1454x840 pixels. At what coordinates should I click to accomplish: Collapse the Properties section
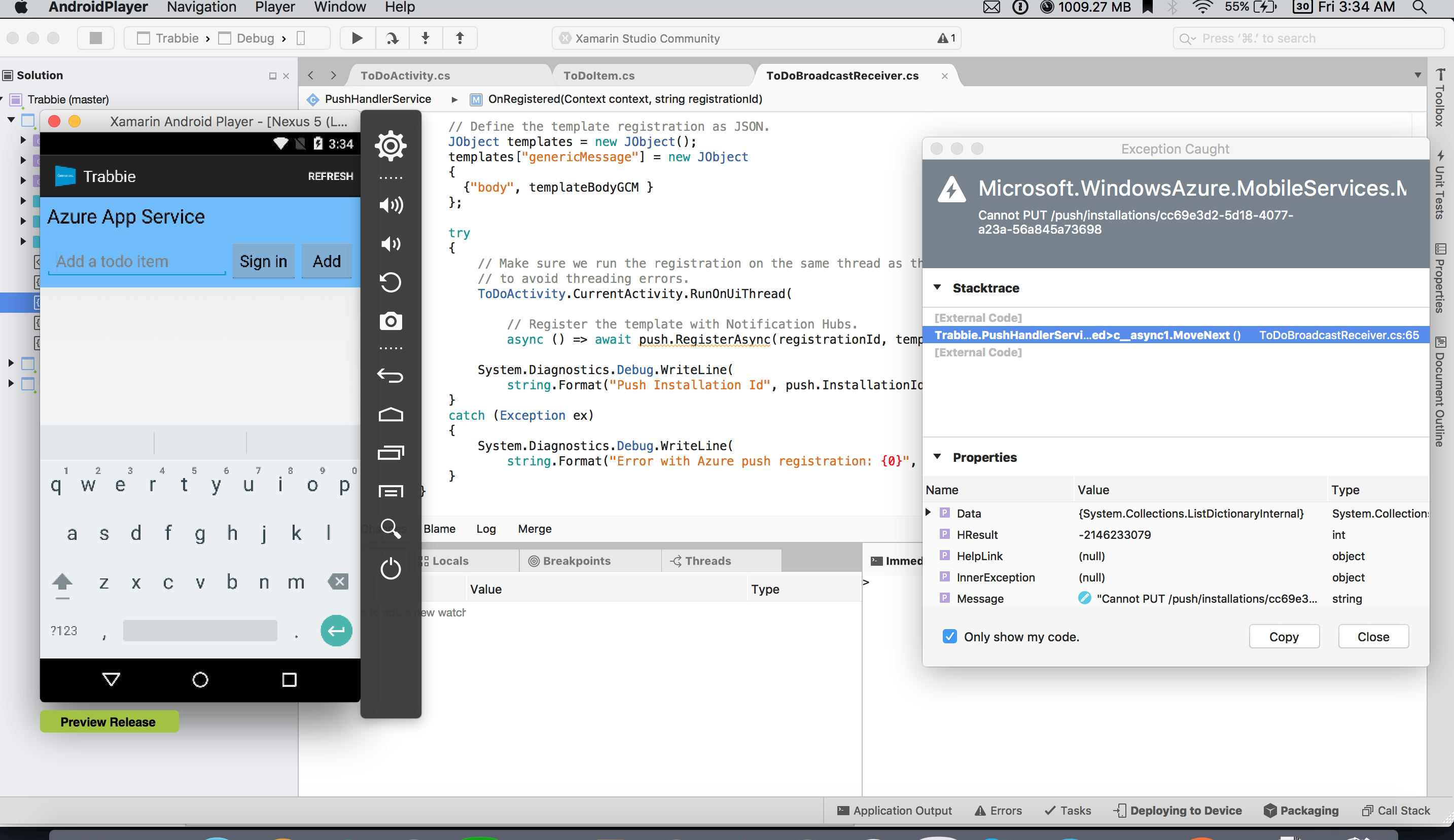coord(937,457)
